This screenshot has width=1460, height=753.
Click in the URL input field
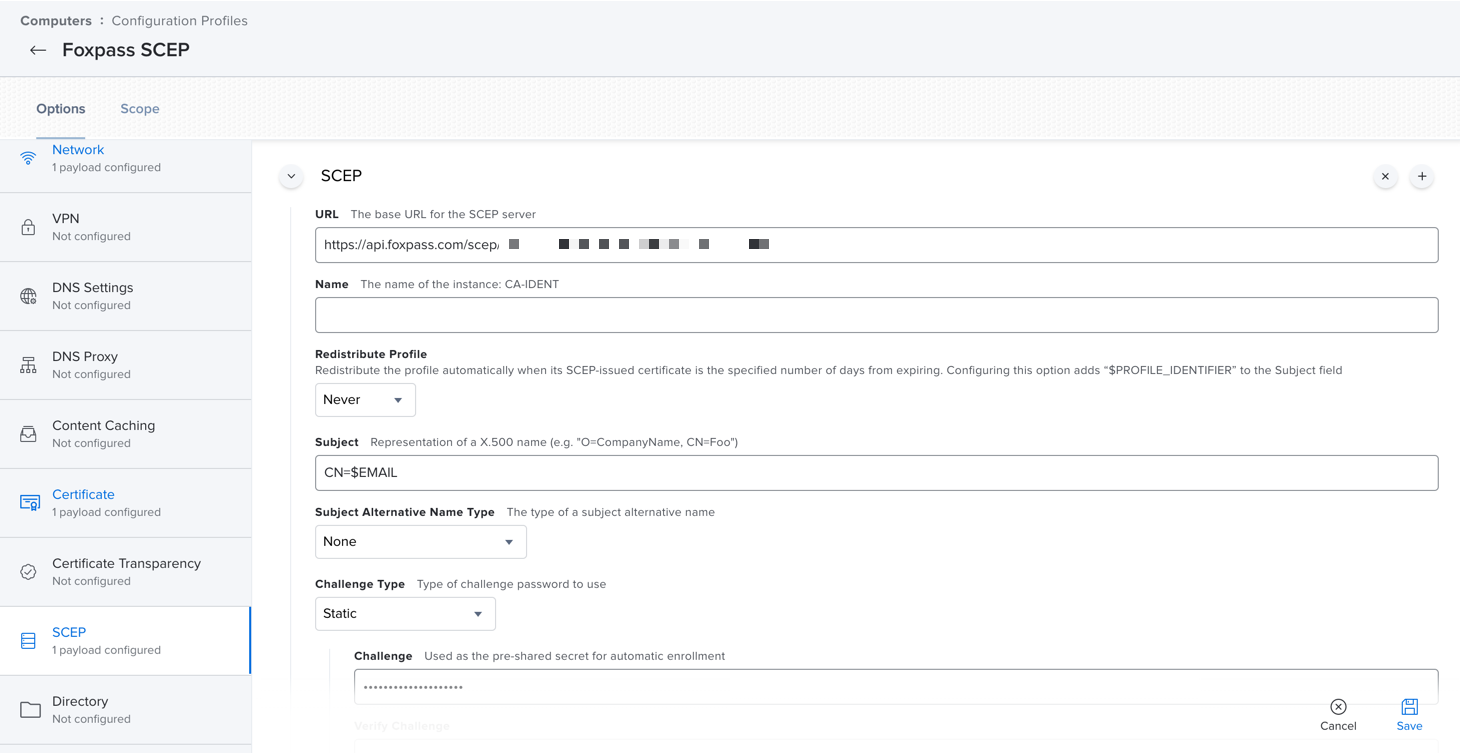point(876,245)
